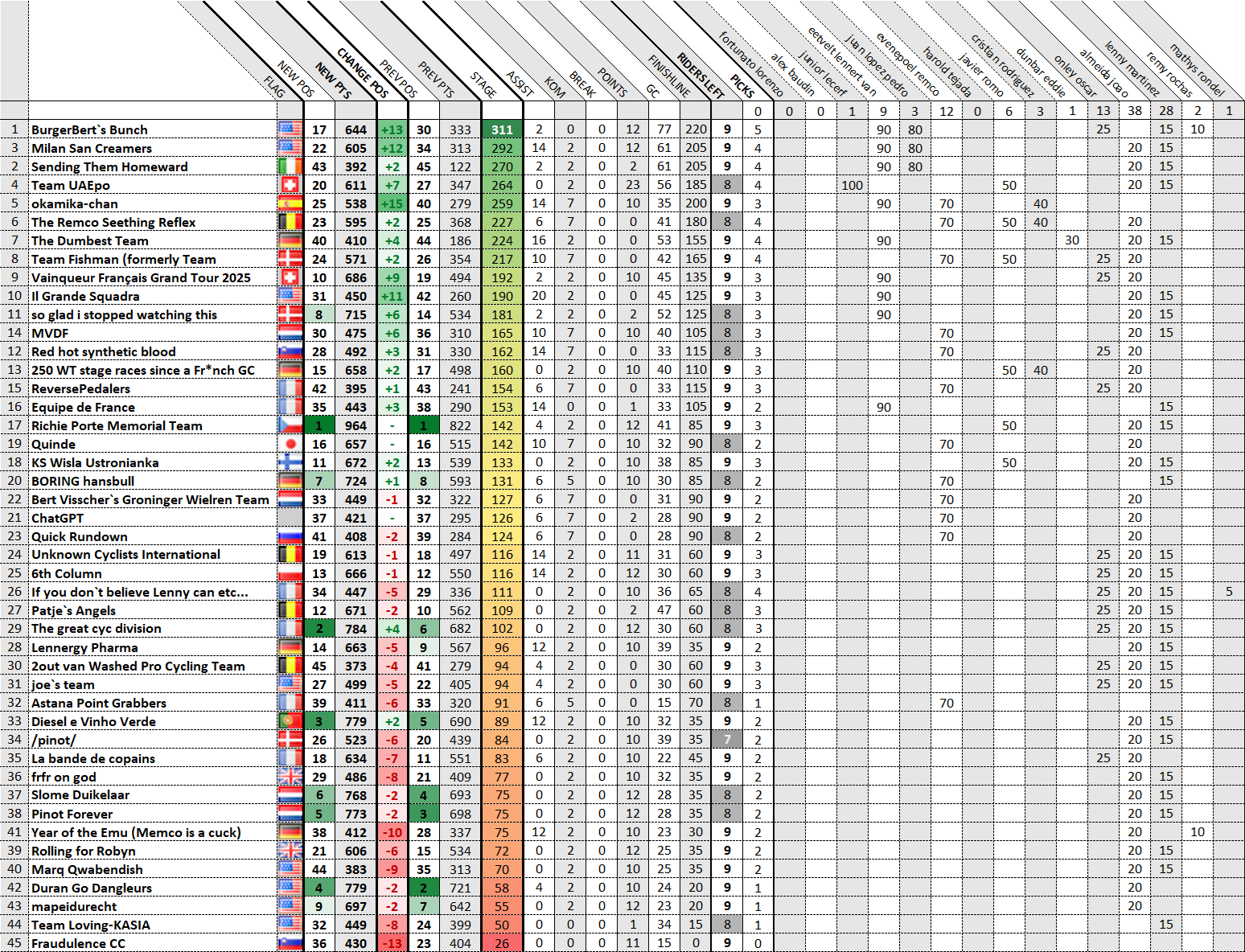Click the Portuguese flag for Diesel e Vinho Verde
Screen dimensions: 1245x952
click(x=290, y=721)
